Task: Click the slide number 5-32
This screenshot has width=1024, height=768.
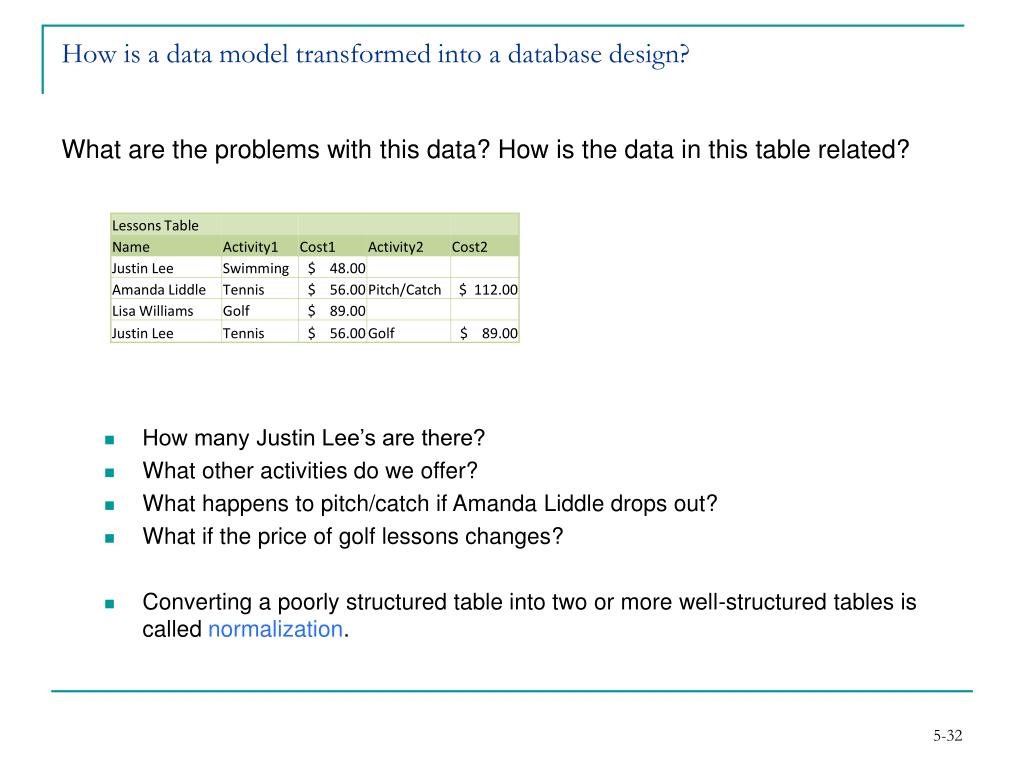Action: (x=947, y=737)
